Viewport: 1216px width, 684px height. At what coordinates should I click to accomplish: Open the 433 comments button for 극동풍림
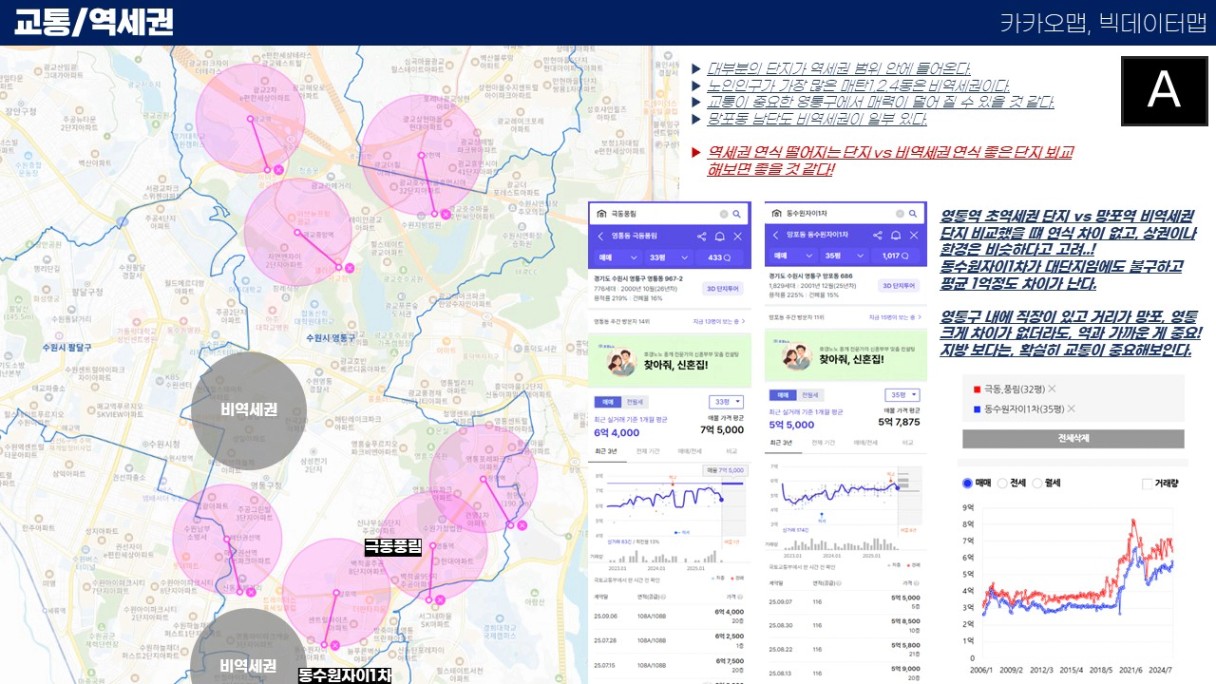pyautogui.click(x=720, y=258)
